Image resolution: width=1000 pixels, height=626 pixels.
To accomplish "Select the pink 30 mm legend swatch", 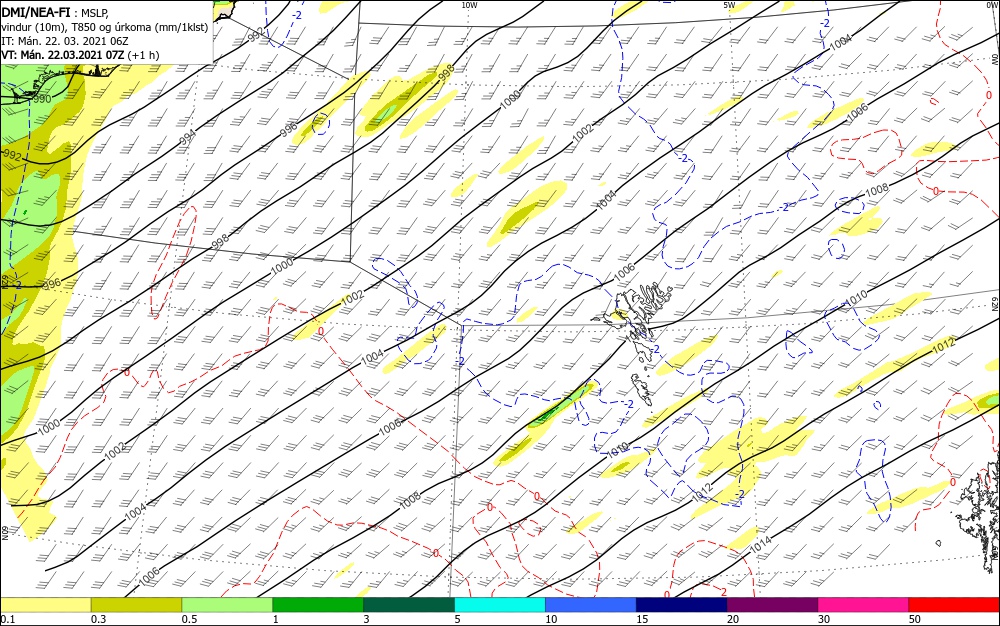I will tap(864, 605).
